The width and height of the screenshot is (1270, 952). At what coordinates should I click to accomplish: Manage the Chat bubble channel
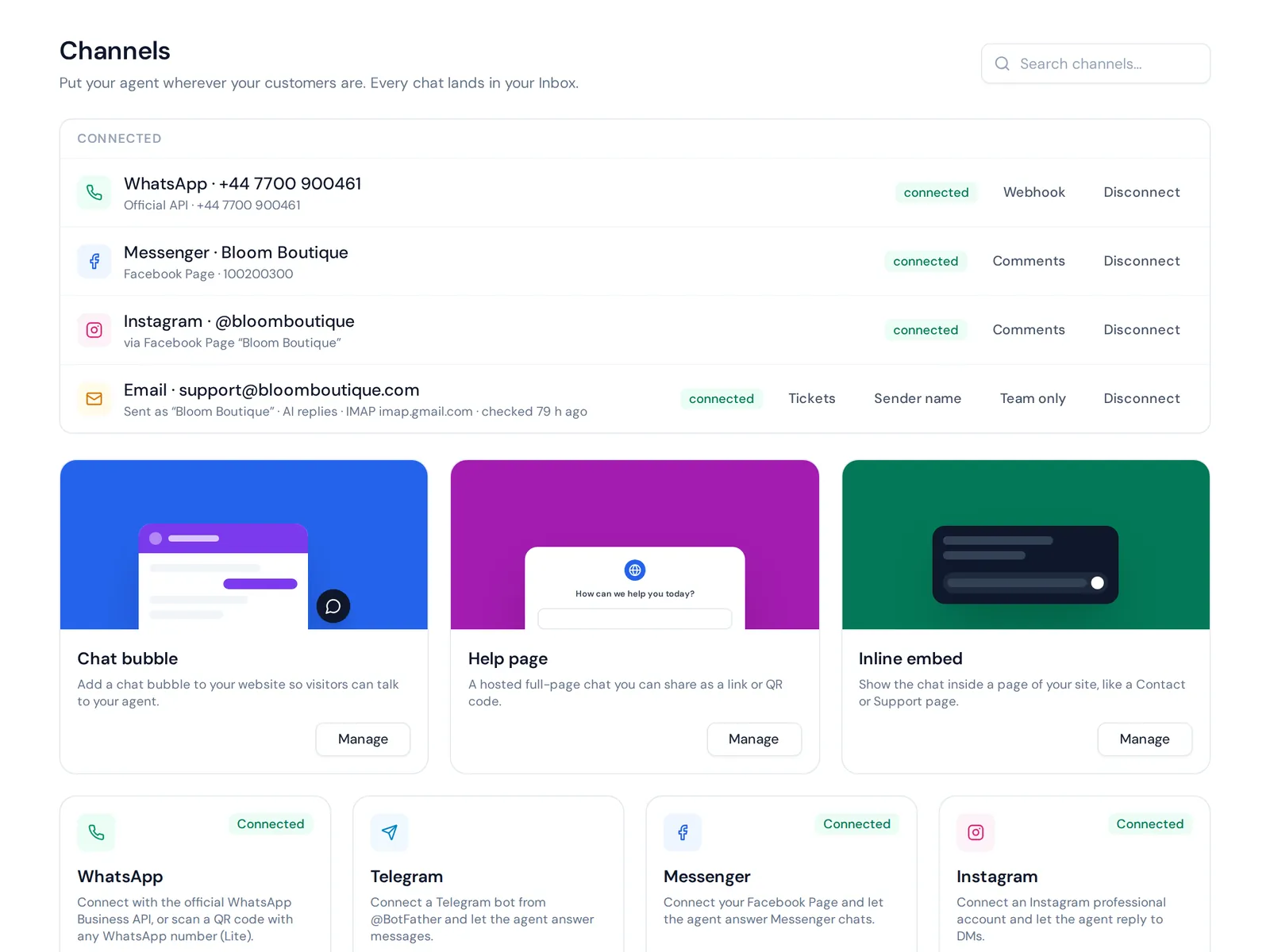click(x=363, y=739)
